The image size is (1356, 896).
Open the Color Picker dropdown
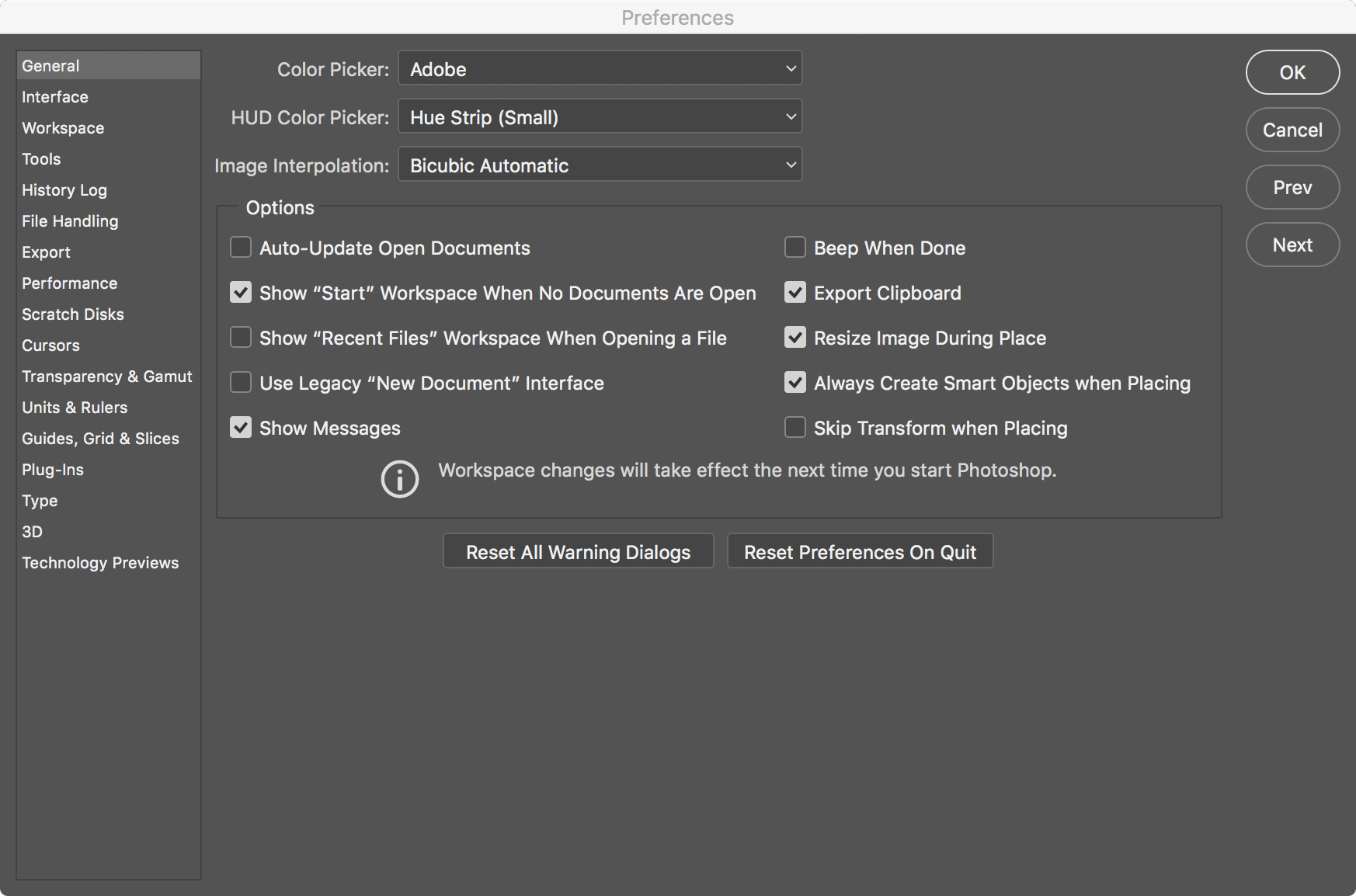pos(599,68)
